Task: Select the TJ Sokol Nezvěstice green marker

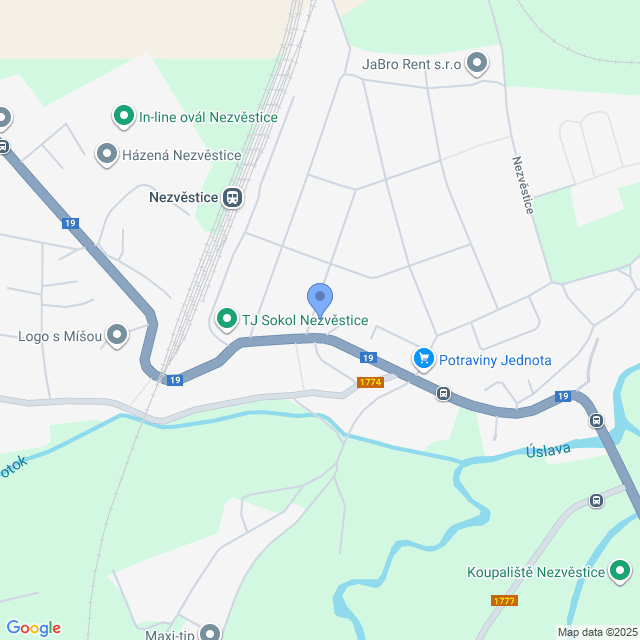Action: 227,319
